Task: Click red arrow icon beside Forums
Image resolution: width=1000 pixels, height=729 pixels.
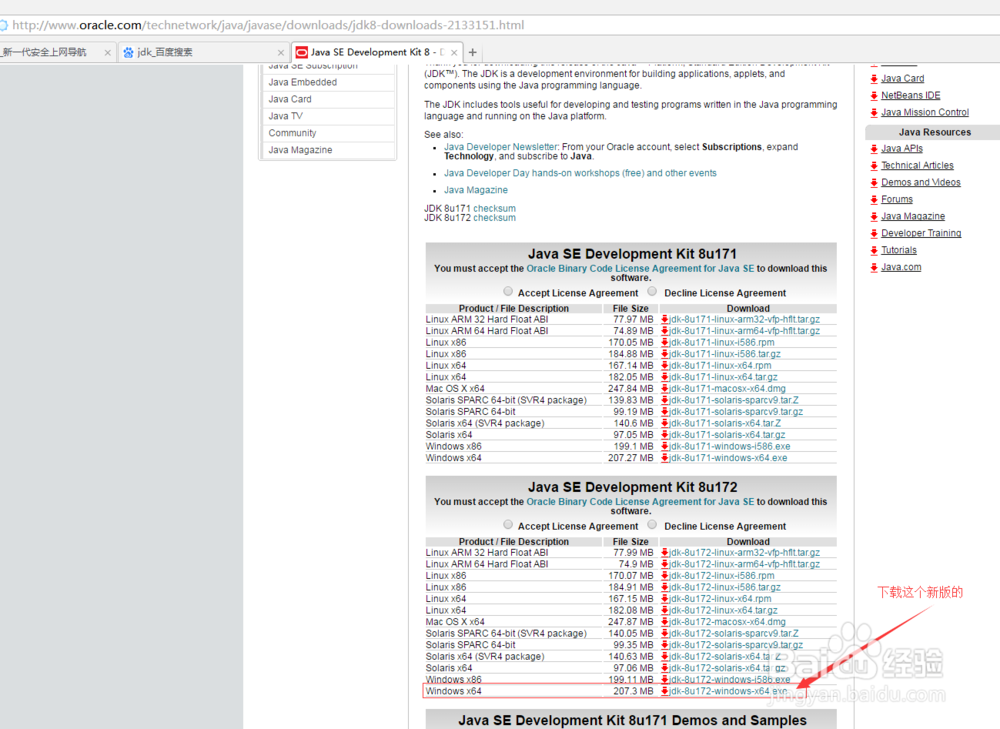Action: [x=874, y=200]
